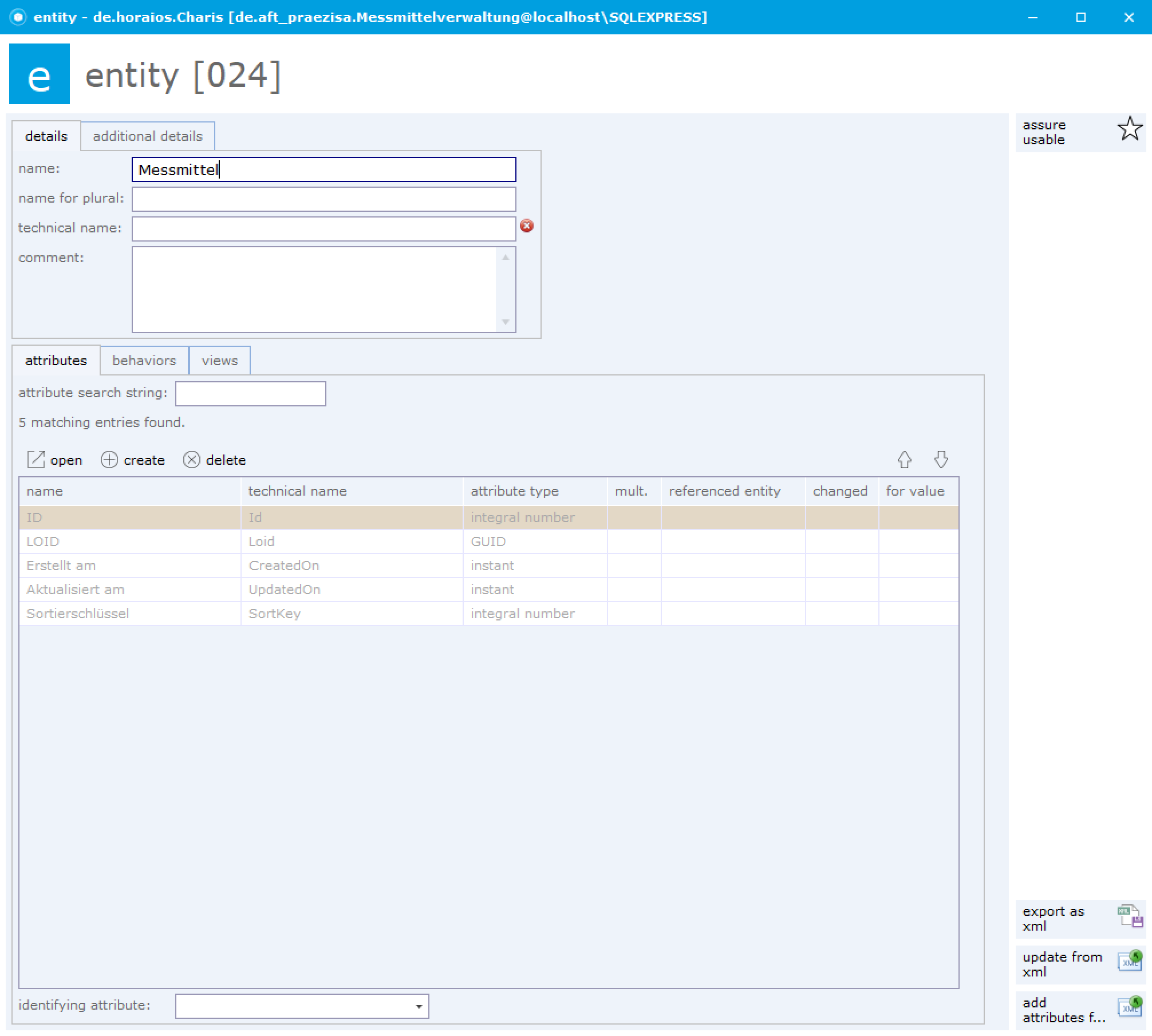Open the views tab

(220, 361)
